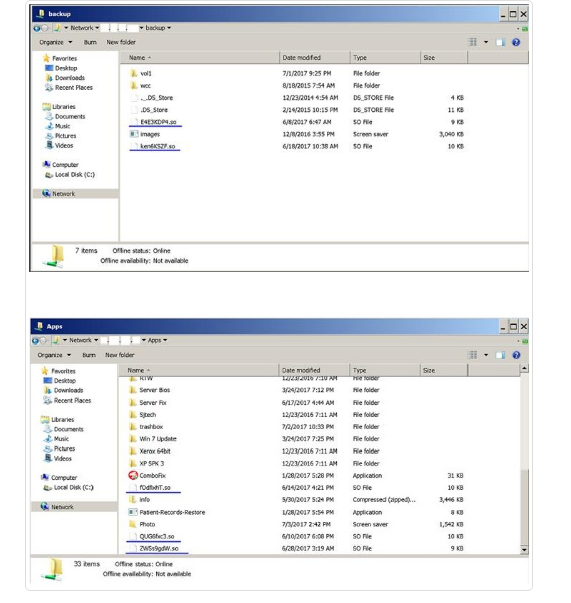Screen dimensions: 571x603
Task: Click New folder in backup window
Action: [121, 42]
